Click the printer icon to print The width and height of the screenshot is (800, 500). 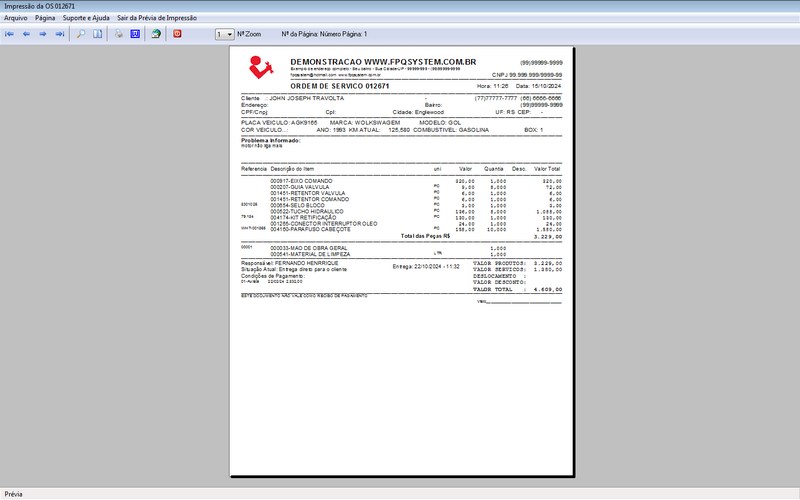(x=118, y=34)
